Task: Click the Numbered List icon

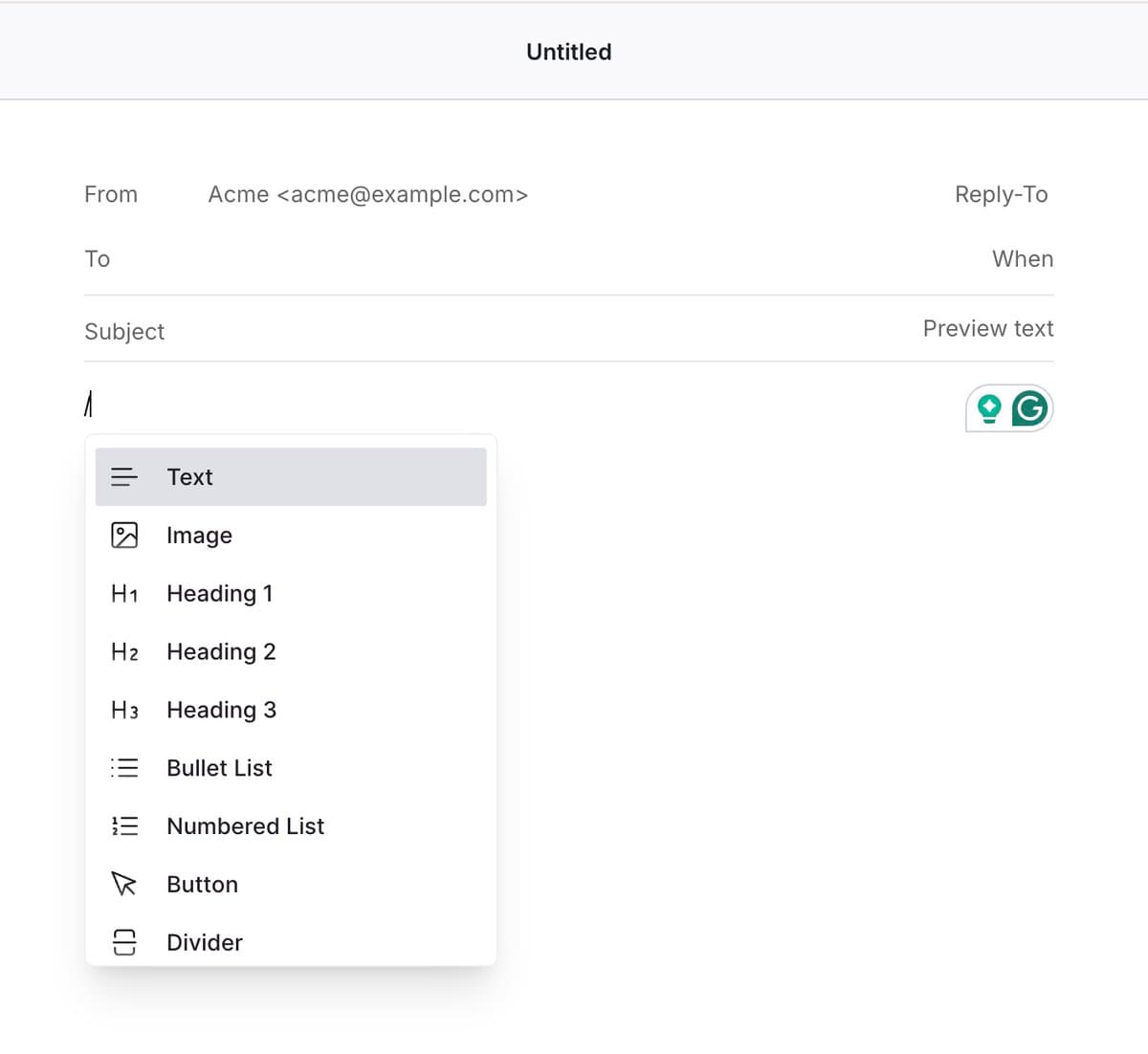Action: [124, 826]
